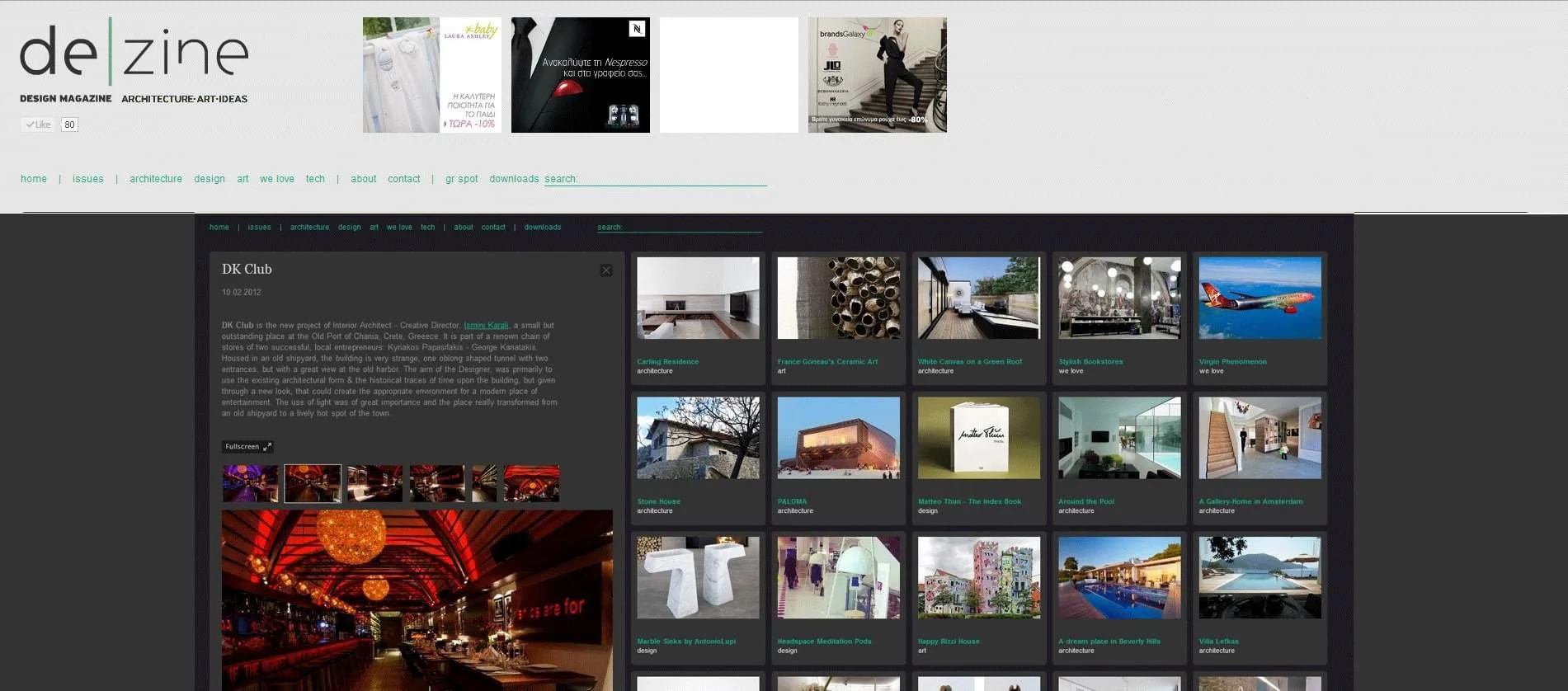
Task: Open 'downloads' in the dark inner navigation
Action: 543,228
